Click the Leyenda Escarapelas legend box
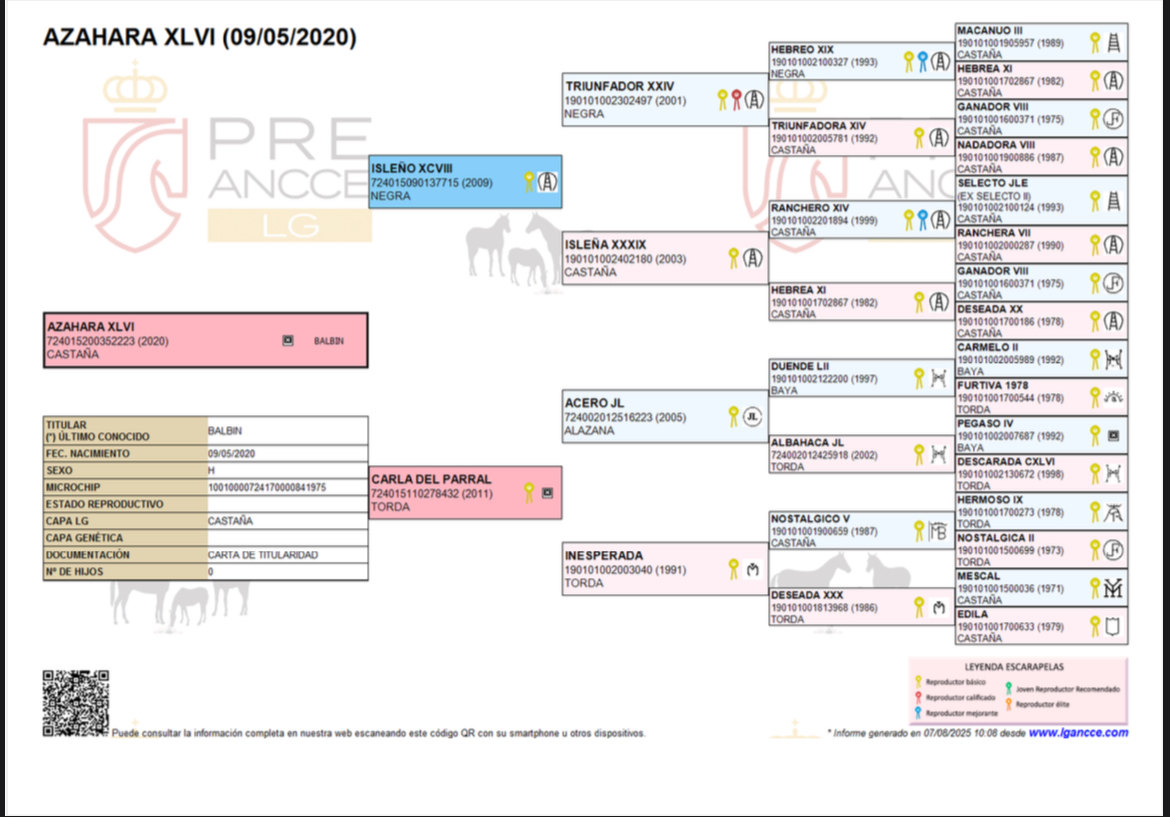Image resolution: width=1170 pixels, height=817 pixels. [x=1019, y=691]
